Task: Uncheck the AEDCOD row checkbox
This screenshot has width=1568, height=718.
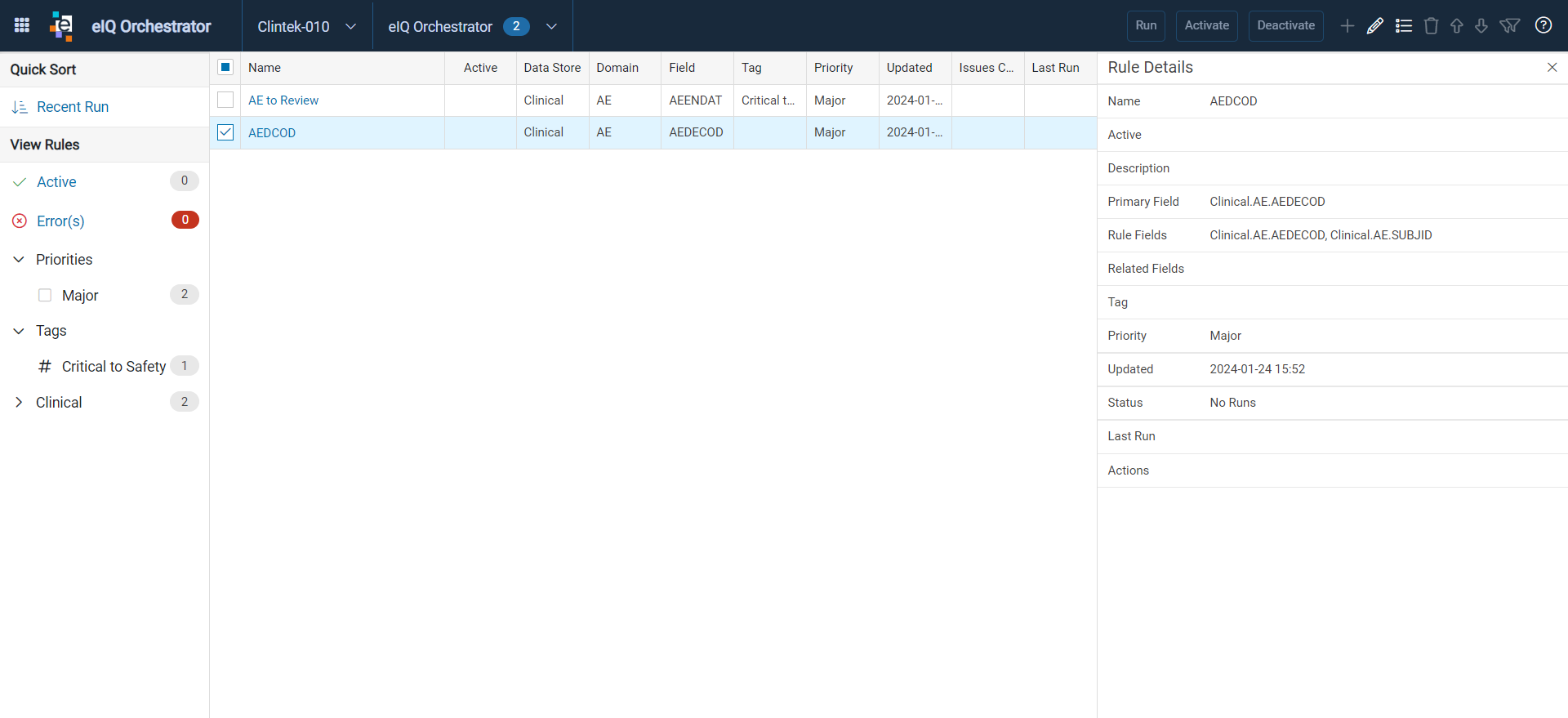Action: point(225,132)
